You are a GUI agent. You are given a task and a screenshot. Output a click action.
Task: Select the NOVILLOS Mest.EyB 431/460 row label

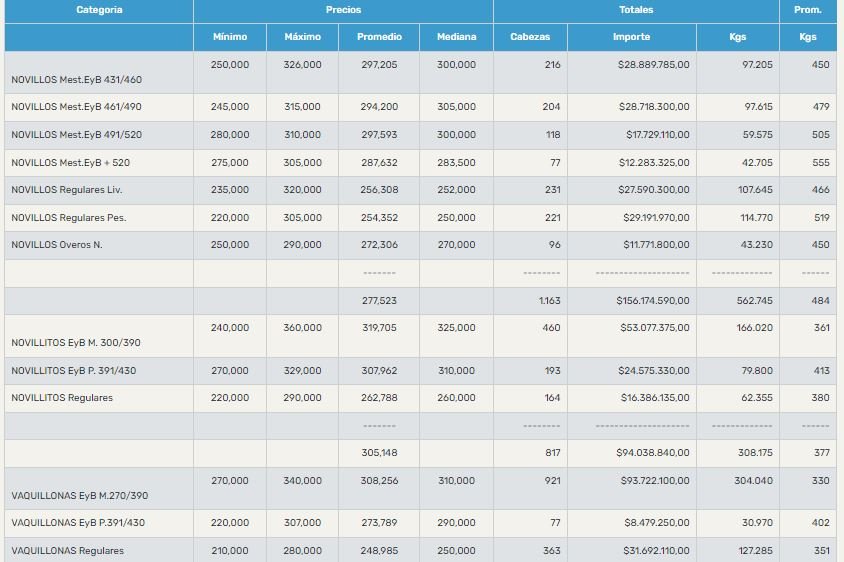tap(76, 80)
